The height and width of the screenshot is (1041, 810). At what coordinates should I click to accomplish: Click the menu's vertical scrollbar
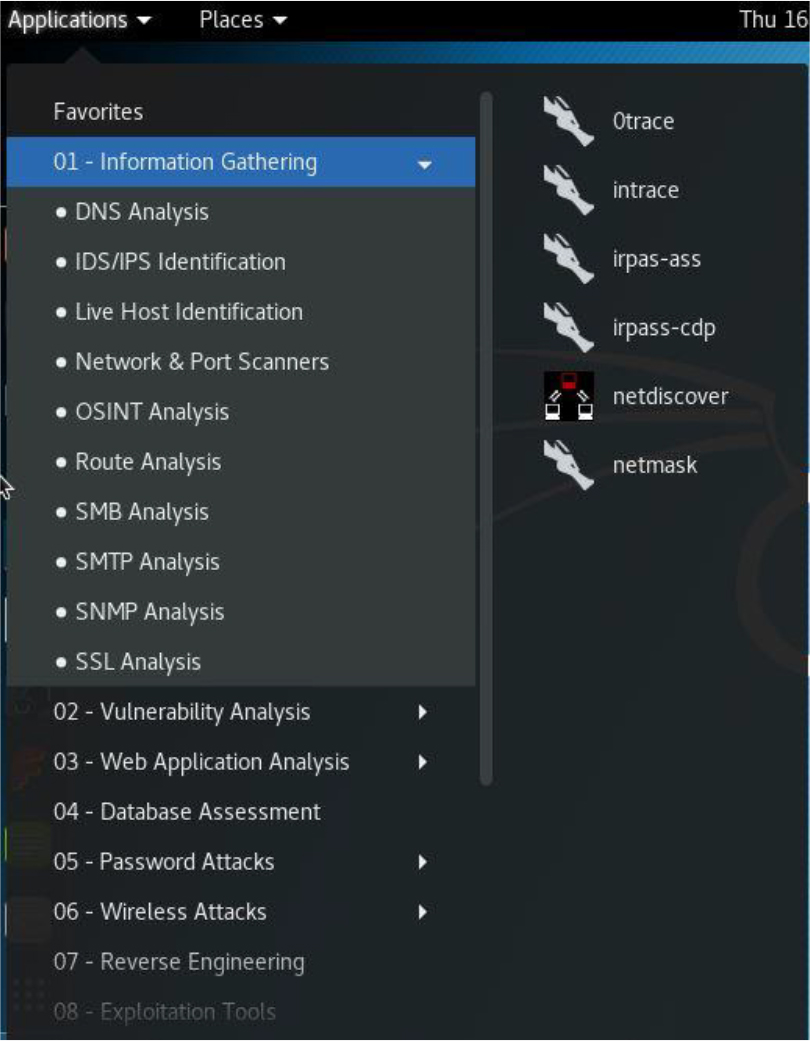(487, 438)
